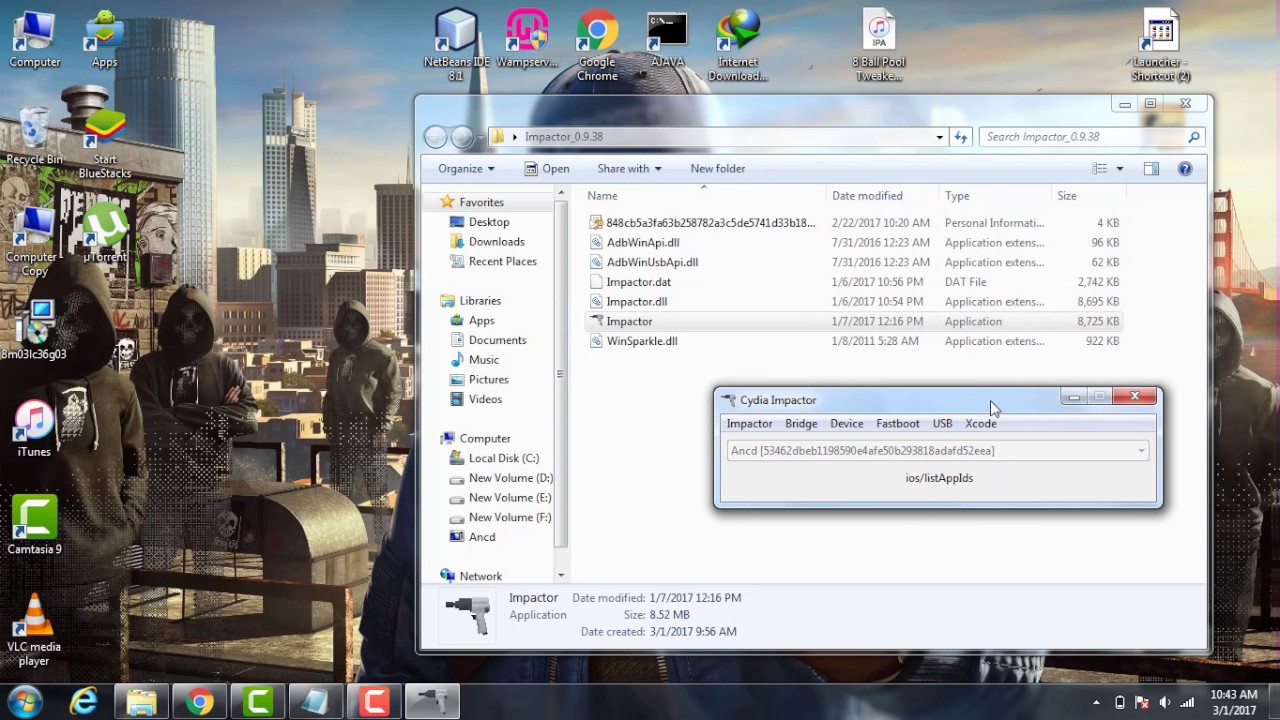1280x720 pixels.
Task: Open the Apps desktop folder
Action: 104,40
